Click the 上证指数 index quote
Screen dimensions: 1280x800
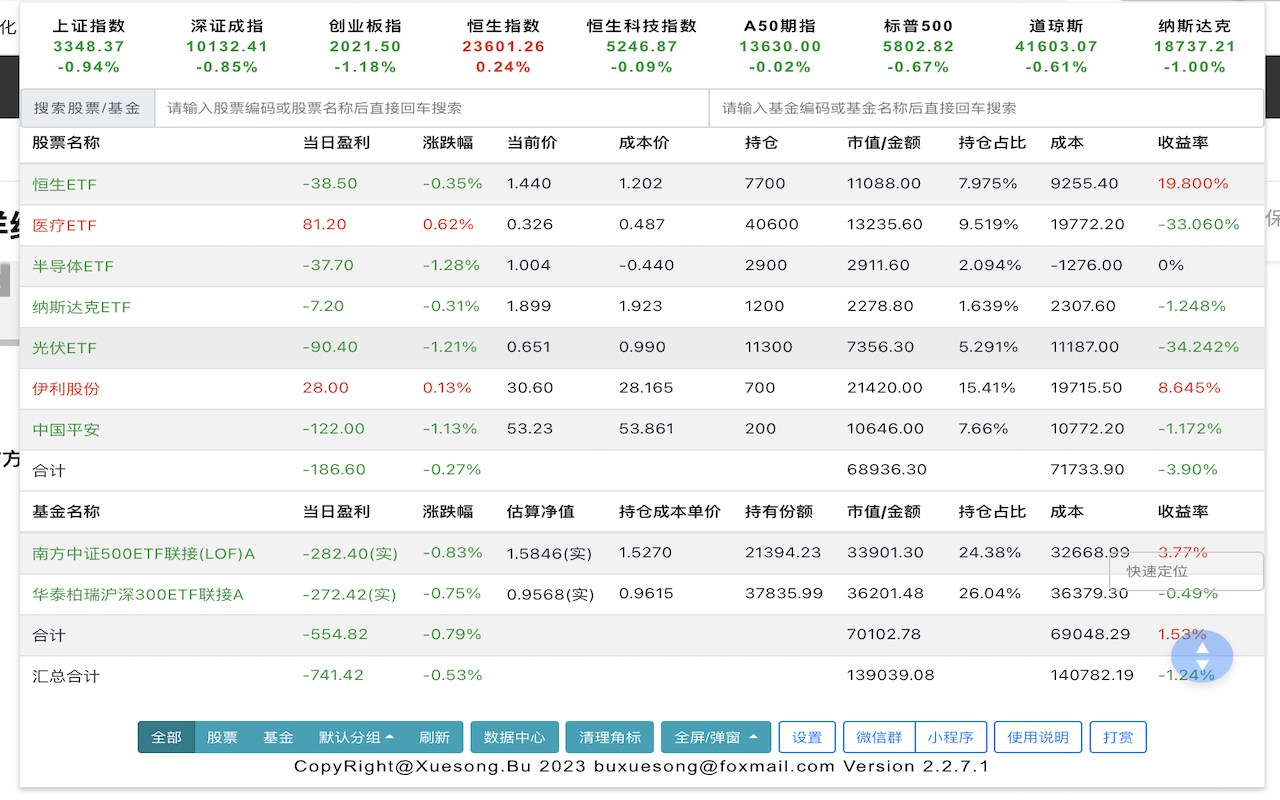[89, 46]
